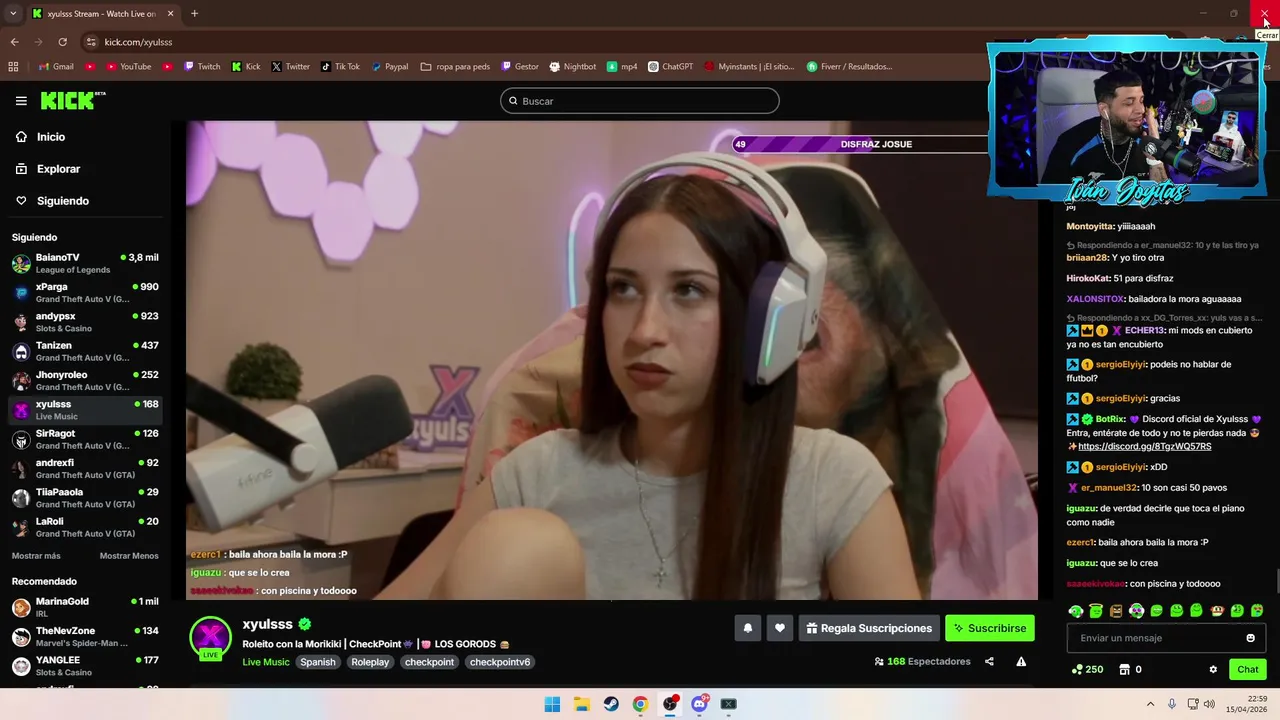Select the checkpoint tag
This screenshot has width=1280, height=720.
point(429,662)
